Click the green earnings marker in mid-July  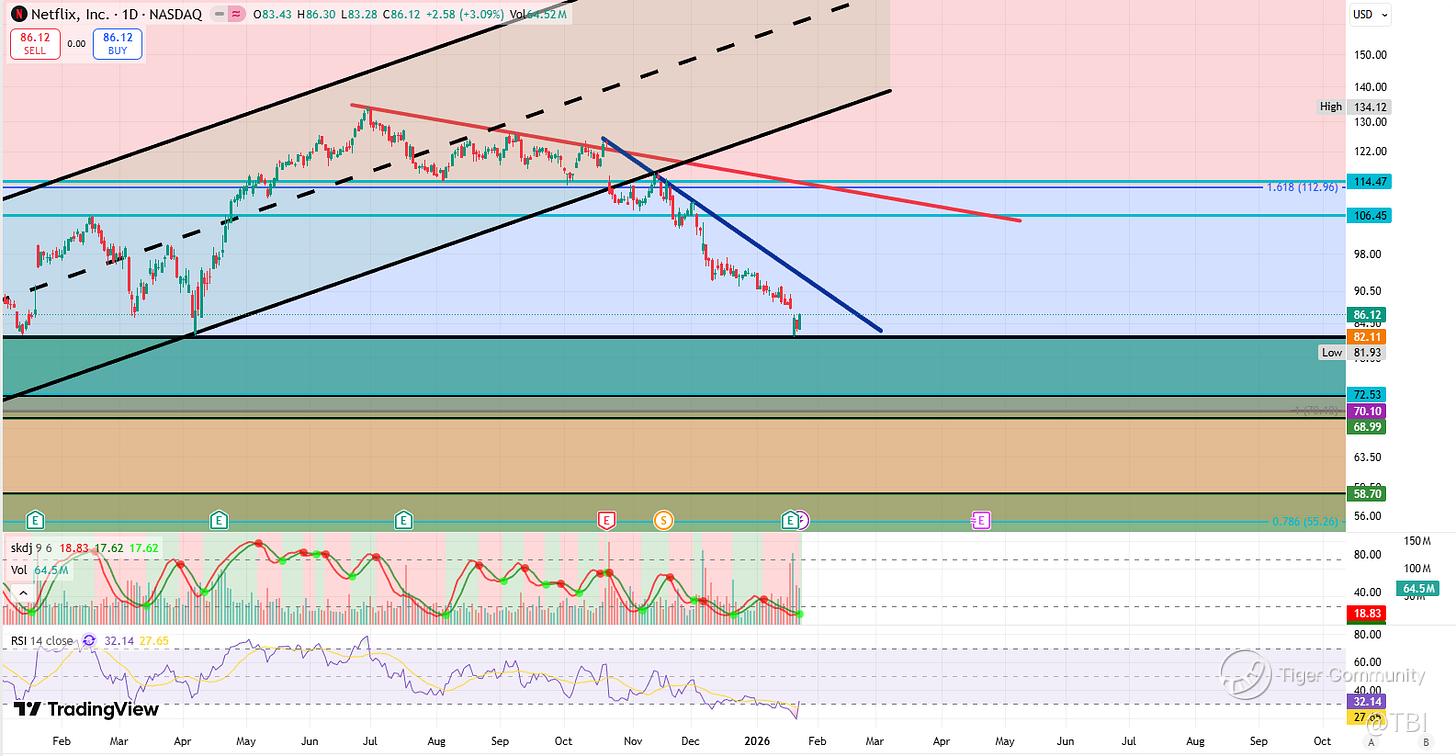click(x=403, y=520)
